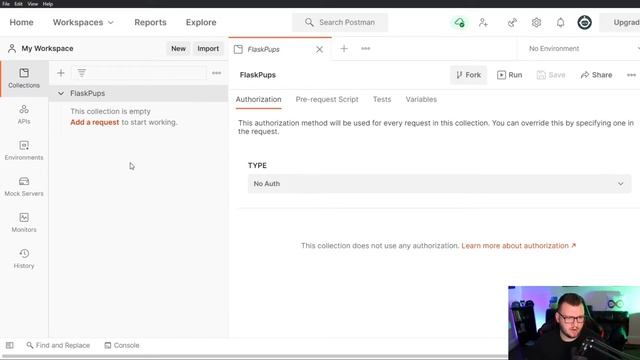Screen dimensions: 640x360
Task: Click the filter icon in collections search
Action: [x=82, y=73]
